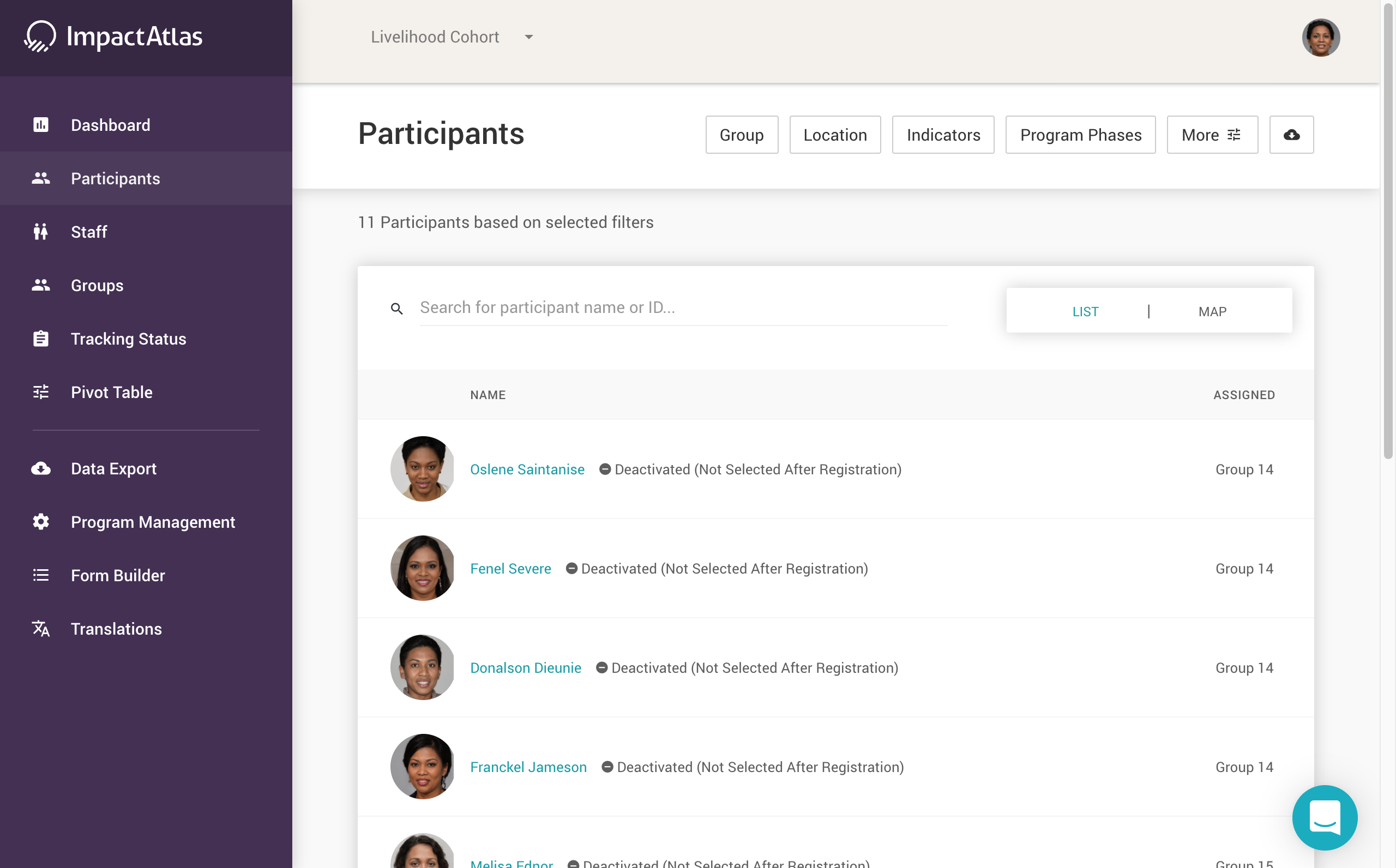This screenshot has width=1396, height=868.
Task: Go to Form Builder page
Action: point(118,575)
